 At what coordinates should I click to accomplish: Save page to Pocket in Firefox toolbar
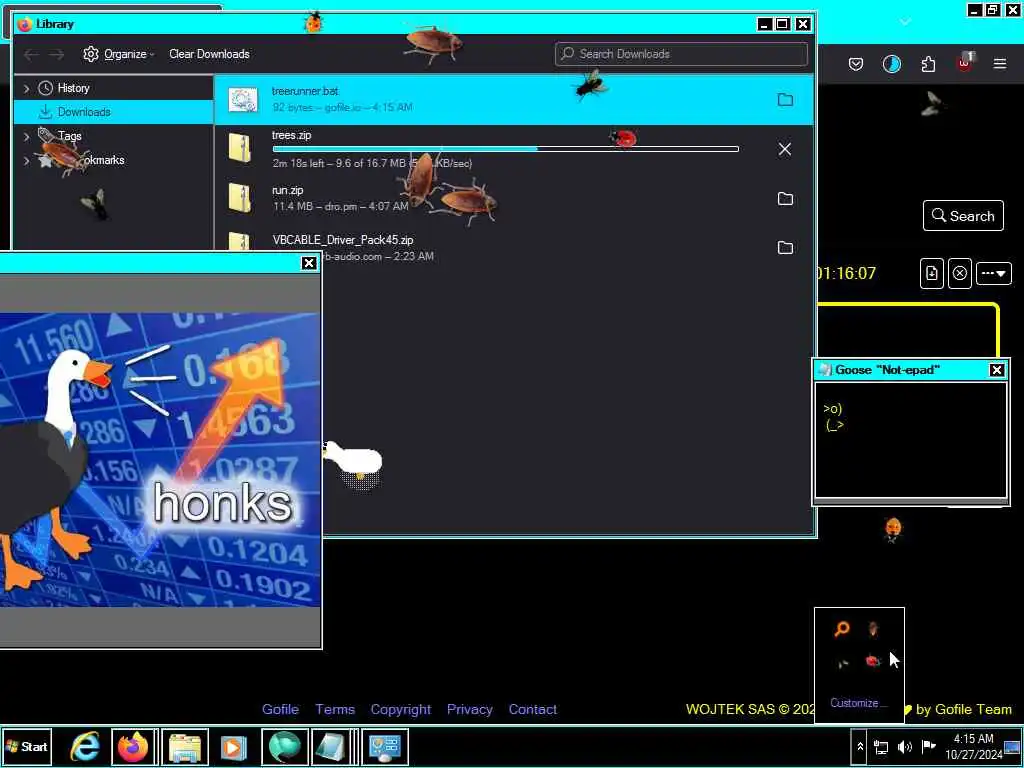[x=856, y=64]
